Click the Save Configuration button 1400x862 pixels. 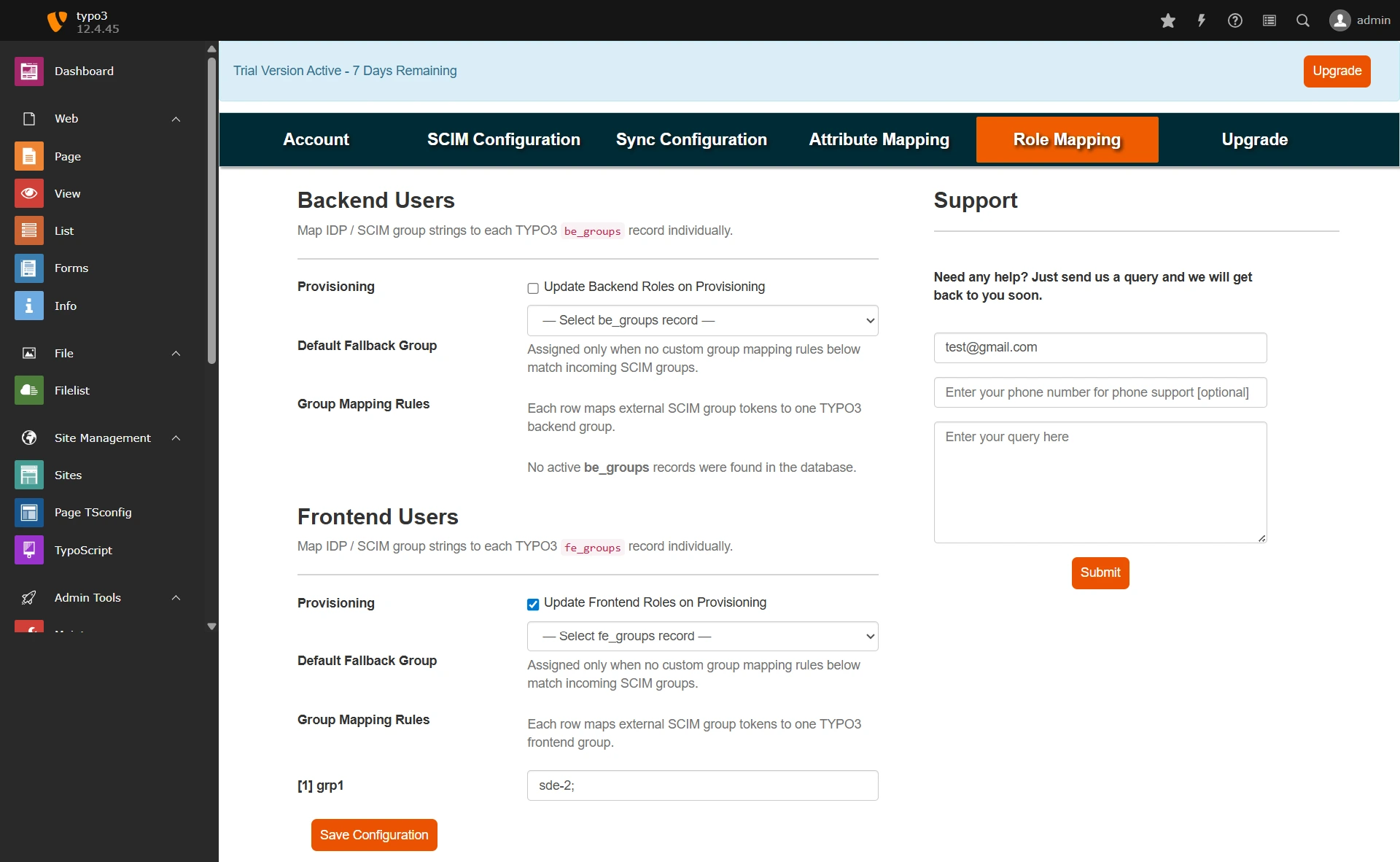click(x=374, y=835)
